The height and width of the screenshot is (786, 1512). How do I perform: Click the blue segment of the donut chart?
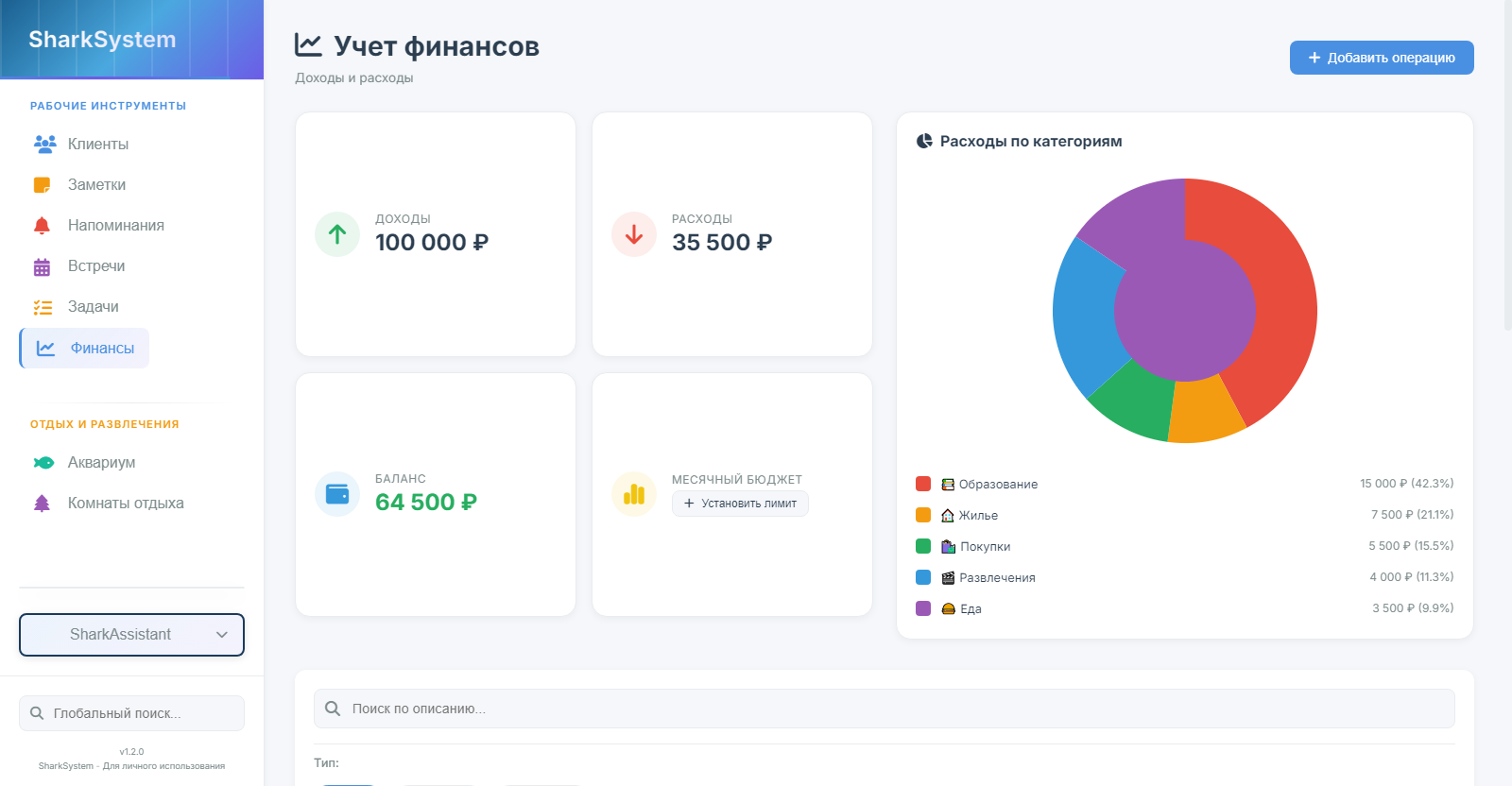click(x=1084, y=316)
